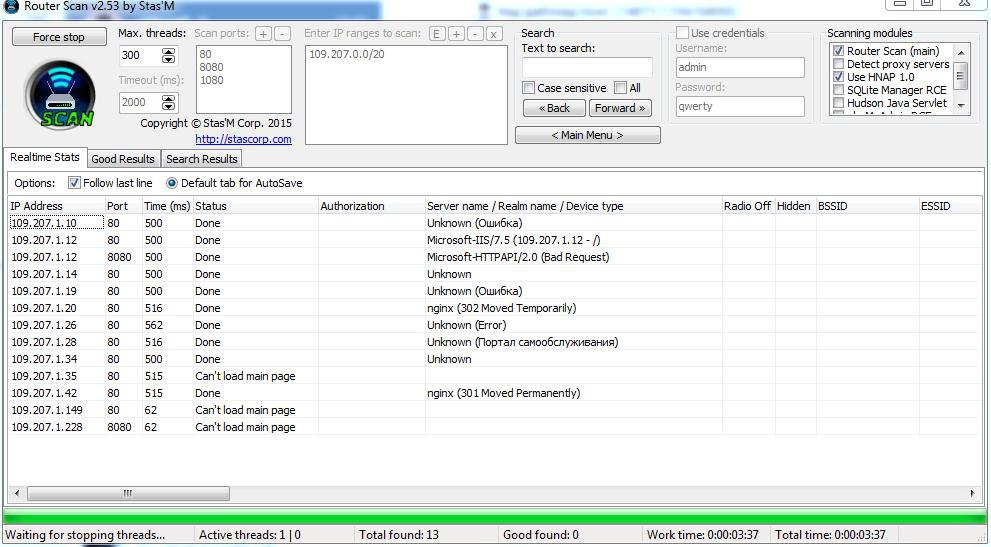Toggle the All search checkbox
Image resolution: width=991 pixels, height=547 pixels.
pos(621,88)
